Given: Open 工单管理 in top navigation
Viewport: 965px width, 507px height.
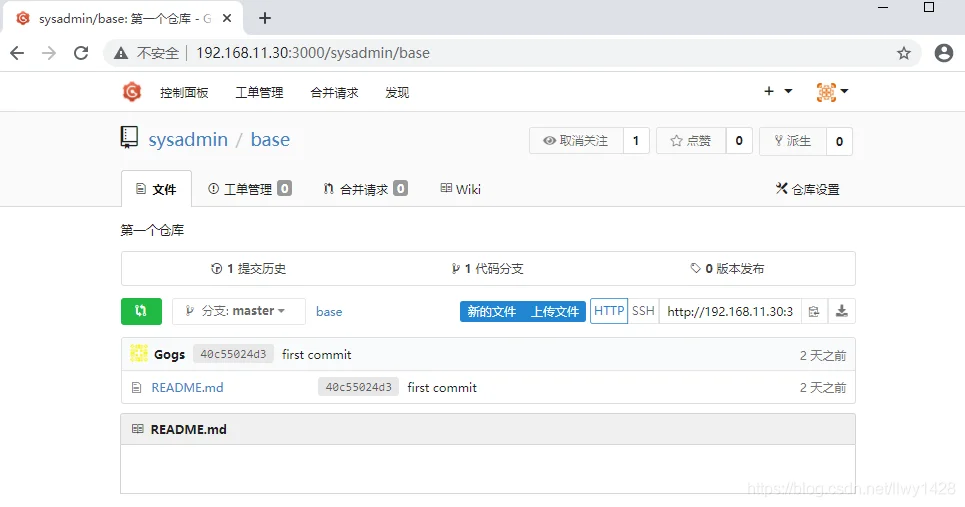Looking at the screenshot, I should point(259,93).
